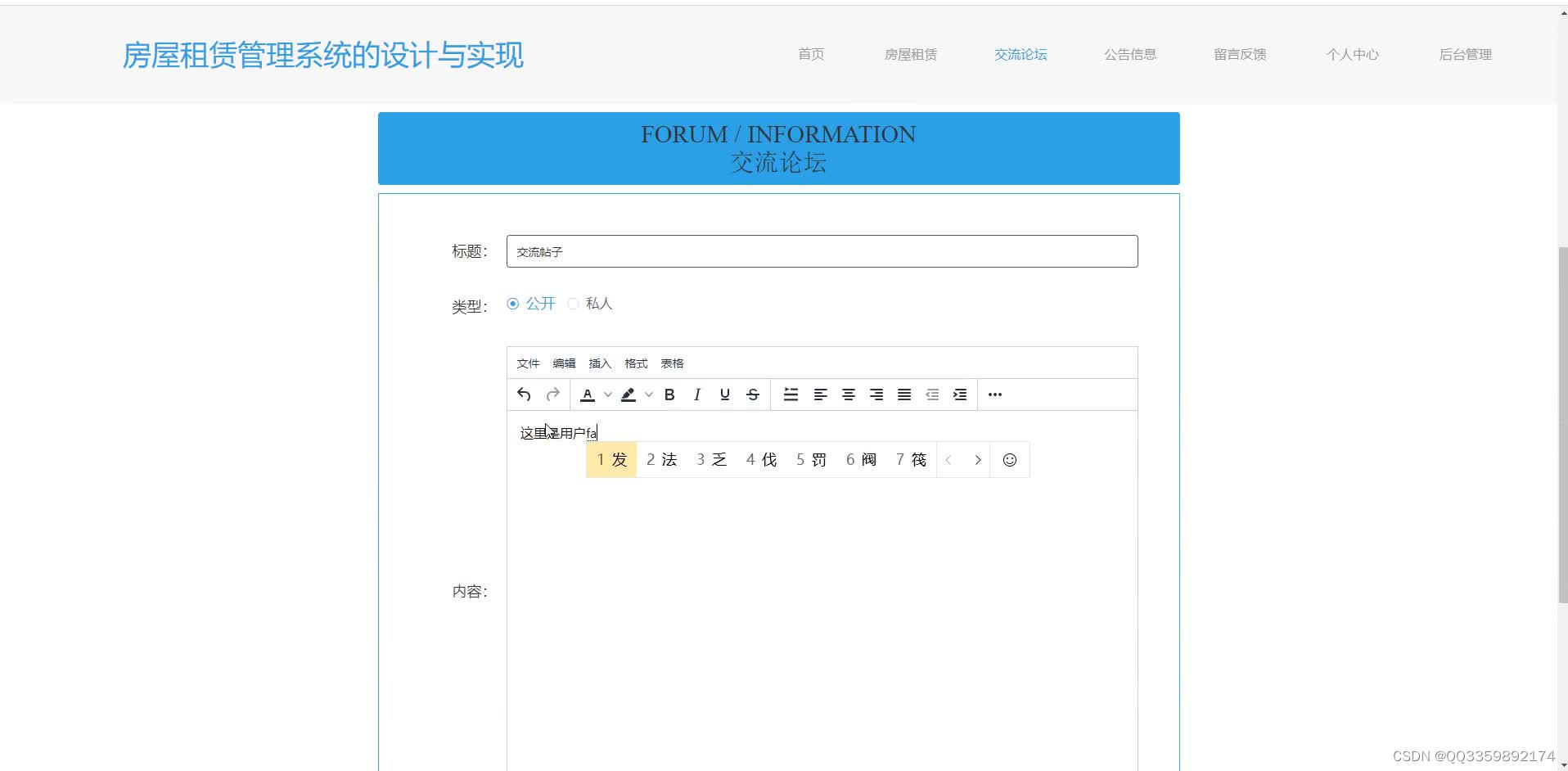Choose IME candidate 6 阀

pyautogui.click(x=861, y=460)
